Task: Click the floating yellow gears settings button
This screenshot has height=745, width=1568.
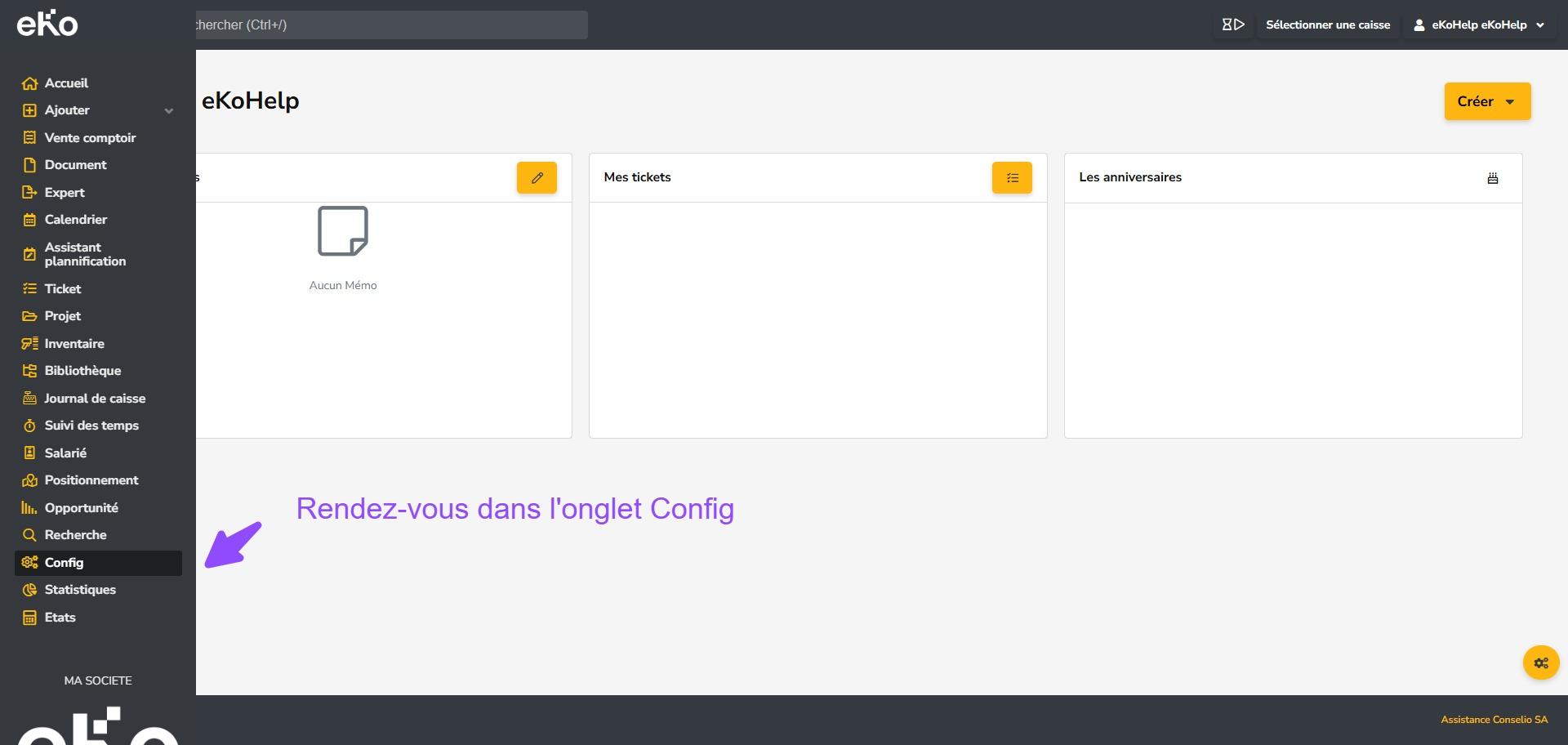Action: point(1540,662)
